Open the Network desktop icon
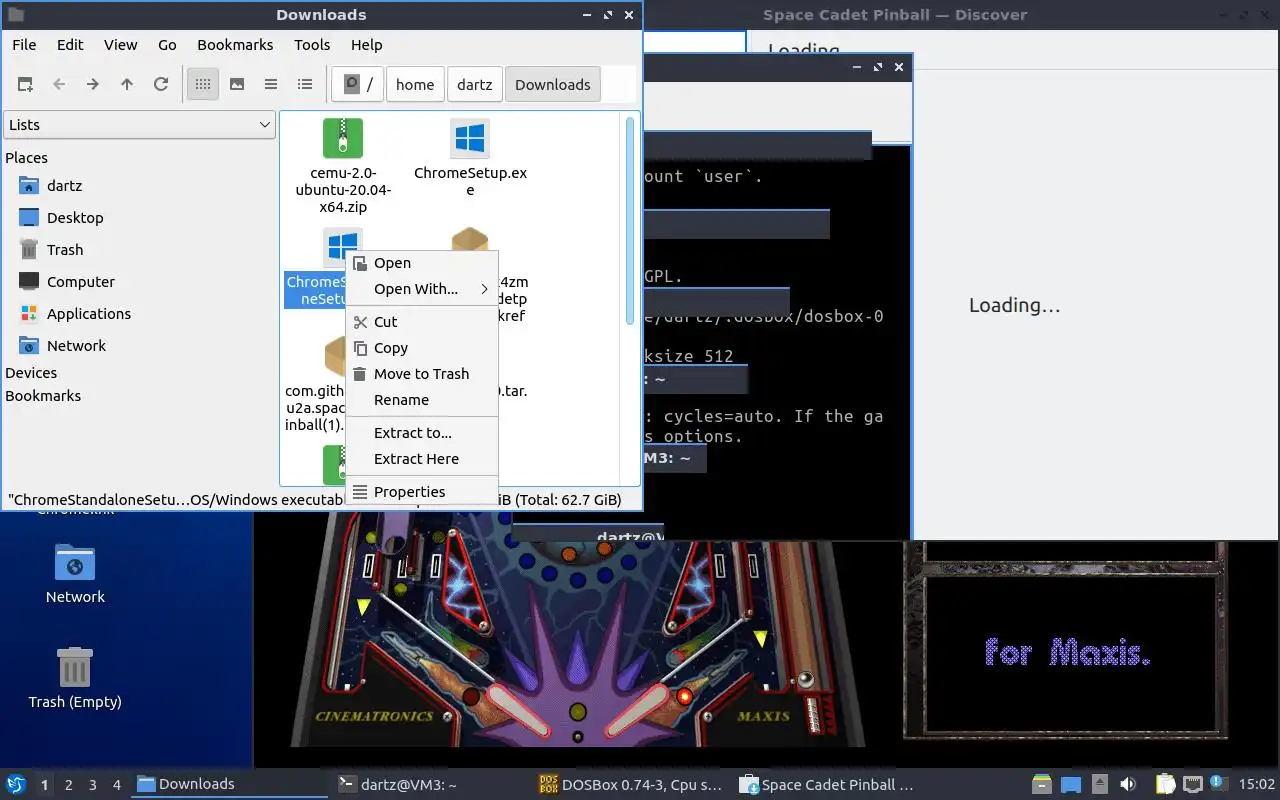Image resolution: width=1280 pixels, height=800 pixels. point(75,575)
